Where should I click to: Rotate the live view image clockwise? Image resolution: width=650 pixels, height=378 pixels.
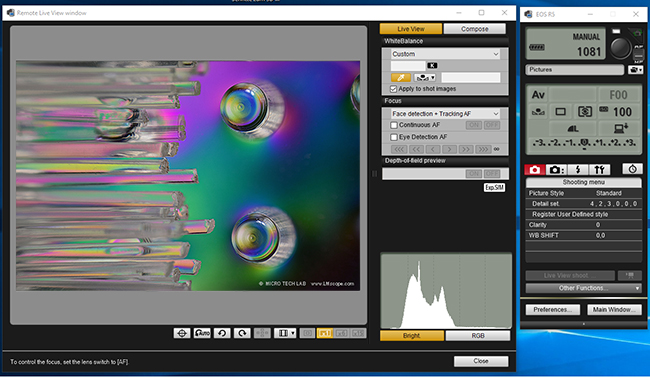coord(242,333)
